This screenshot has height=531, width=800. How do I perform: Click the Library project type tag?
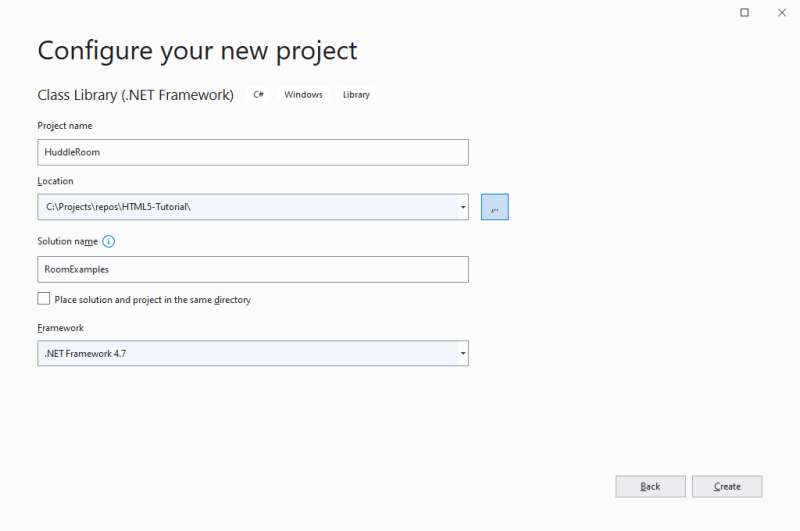click(x=356, y=95)
